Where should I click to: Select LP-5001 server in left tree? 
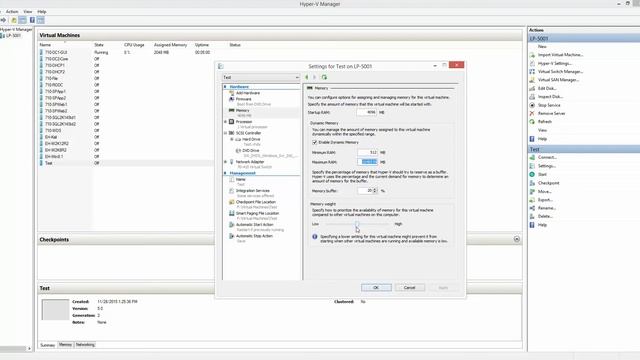point(13,36)
